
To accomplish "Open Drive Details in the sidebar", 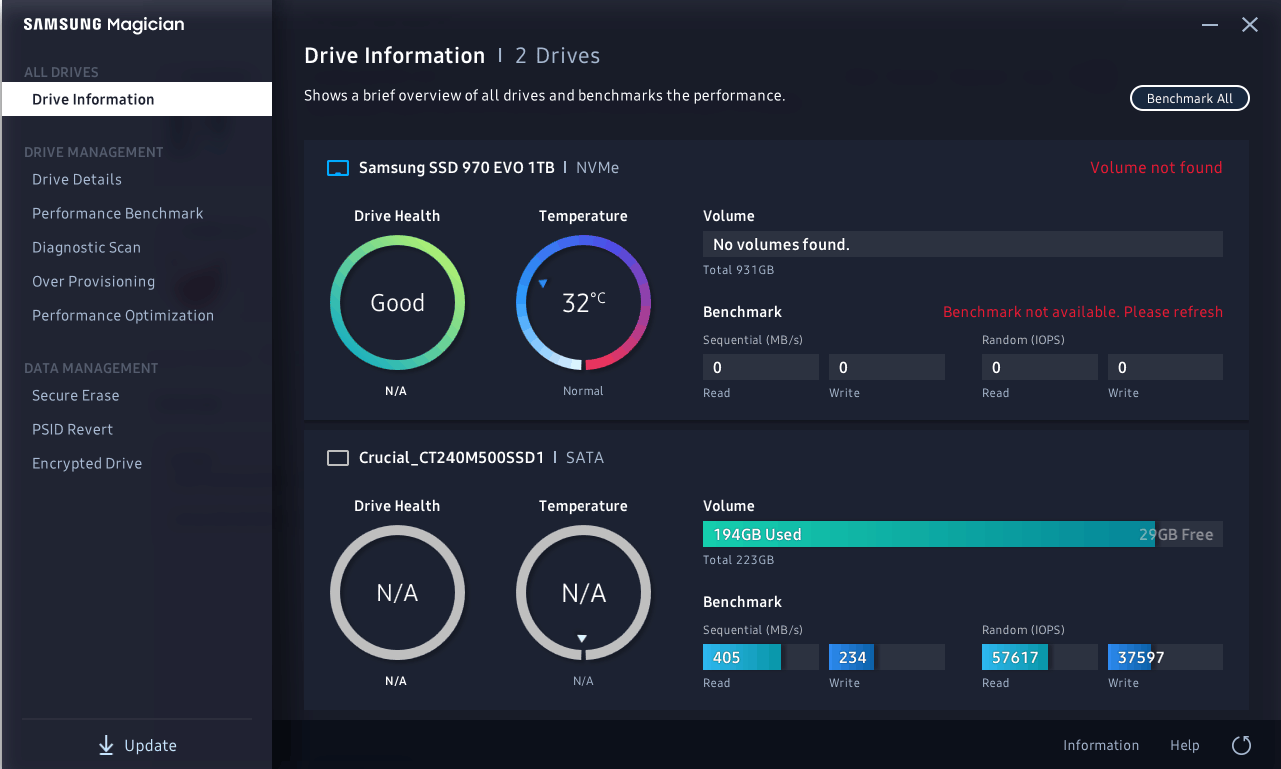I will coord(77,180).
